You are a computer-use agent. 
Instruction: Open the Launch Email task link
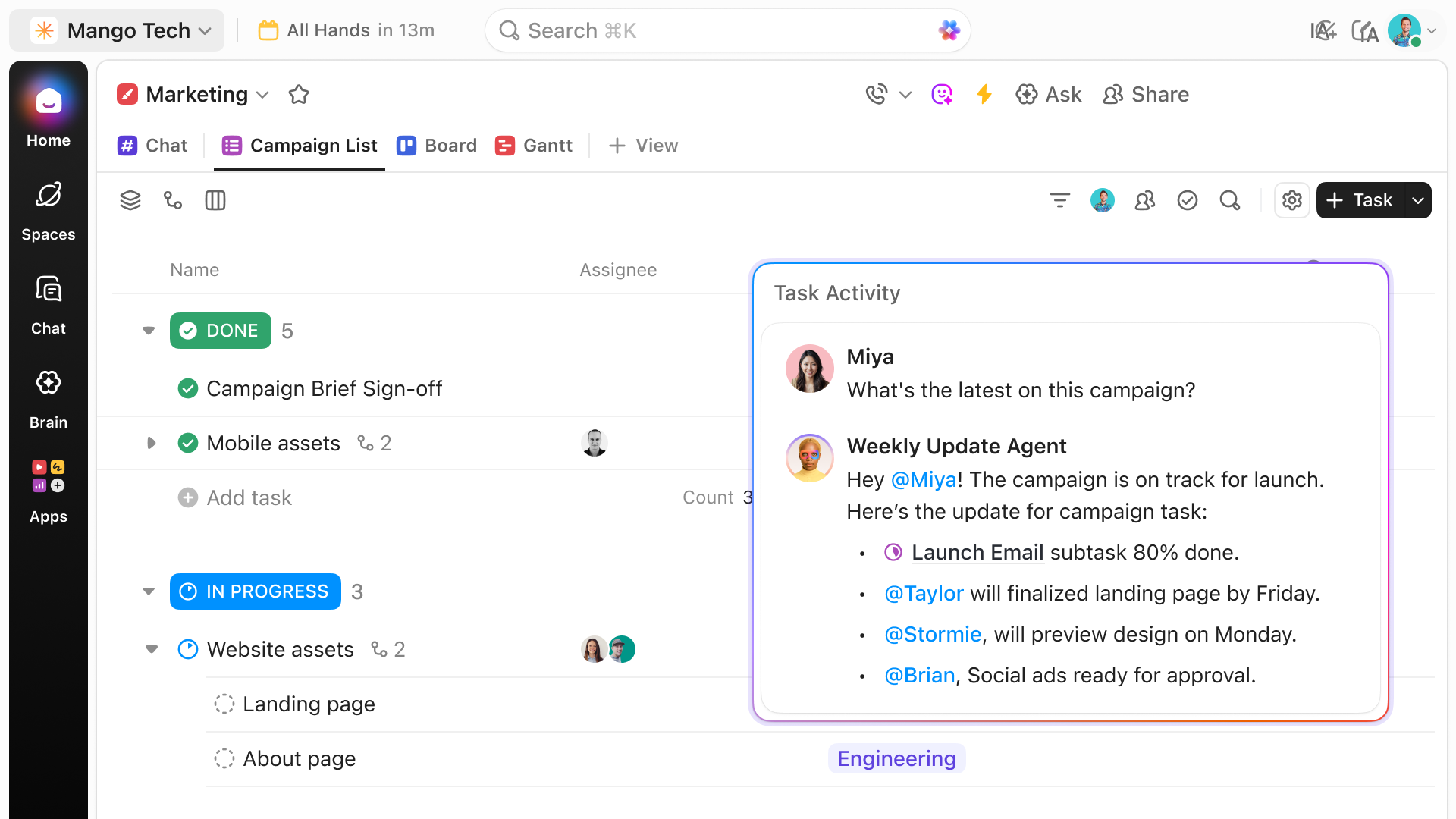977,552
